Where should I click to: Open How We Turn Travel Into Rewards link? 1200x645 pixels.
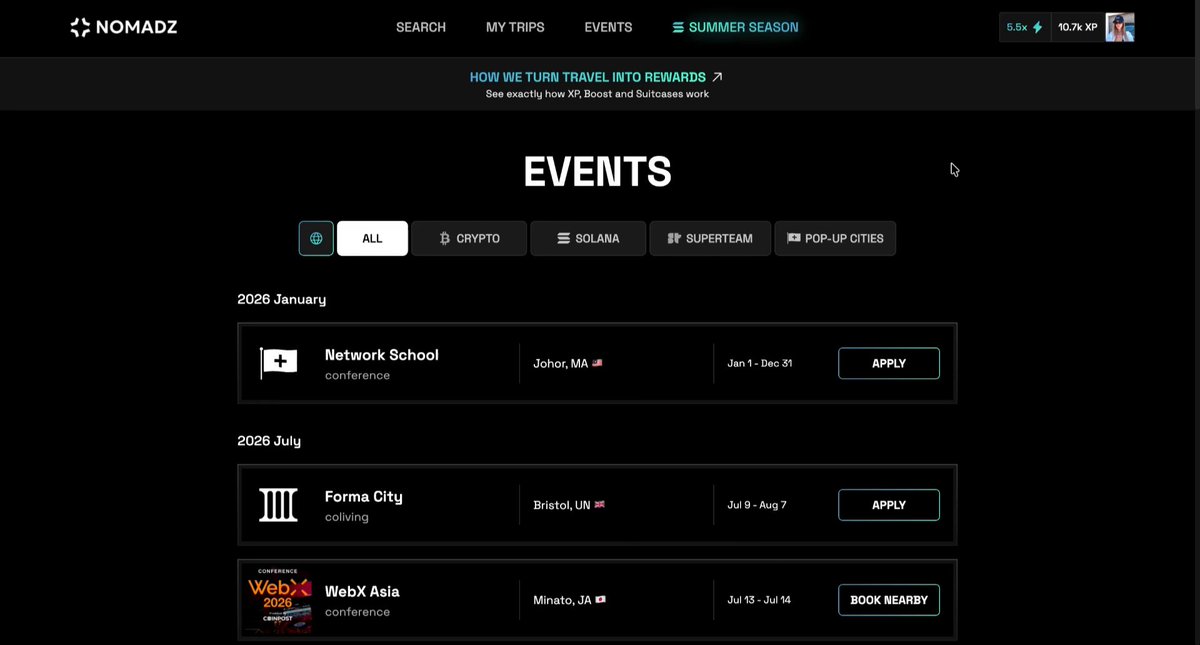(596, 77)
